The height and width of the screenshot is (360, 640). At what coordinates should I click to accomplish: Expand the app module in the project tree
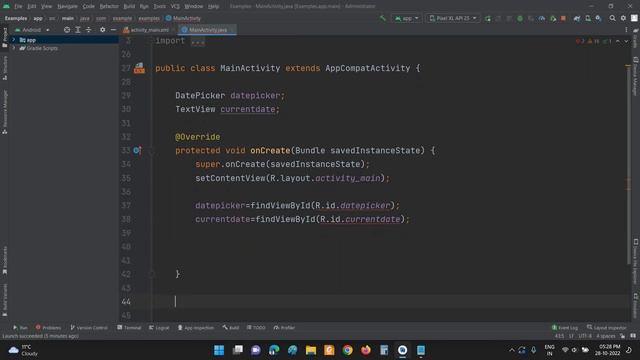[13, 40]
